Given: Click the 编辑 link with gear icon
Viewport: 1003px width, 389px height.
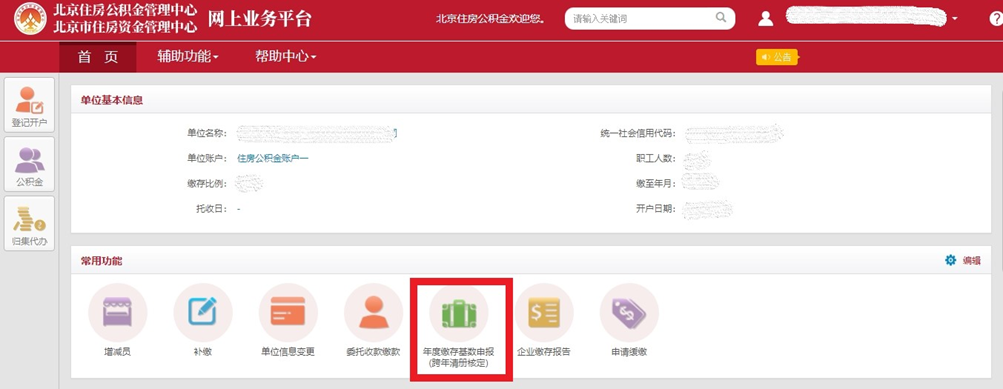Looking at the screenshot, I should 963,260.
